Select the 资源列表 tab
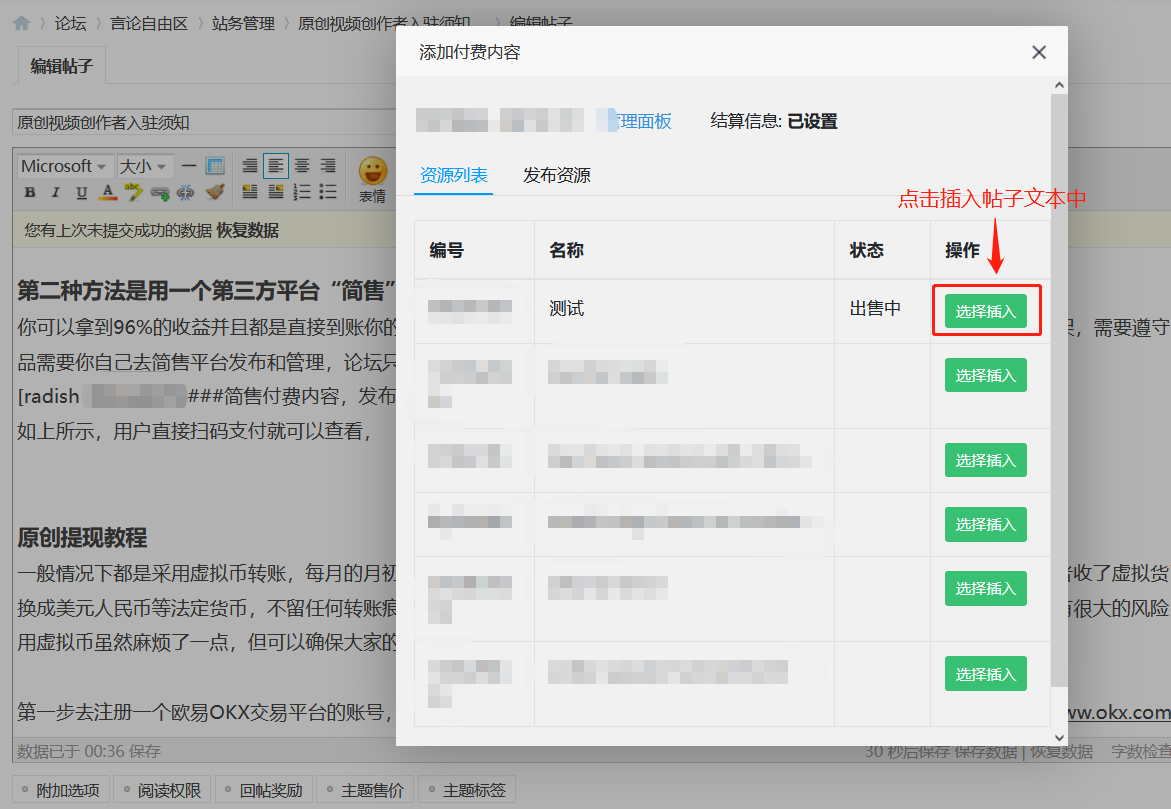This screenshot has height=809, width=1171. point(453,175)
